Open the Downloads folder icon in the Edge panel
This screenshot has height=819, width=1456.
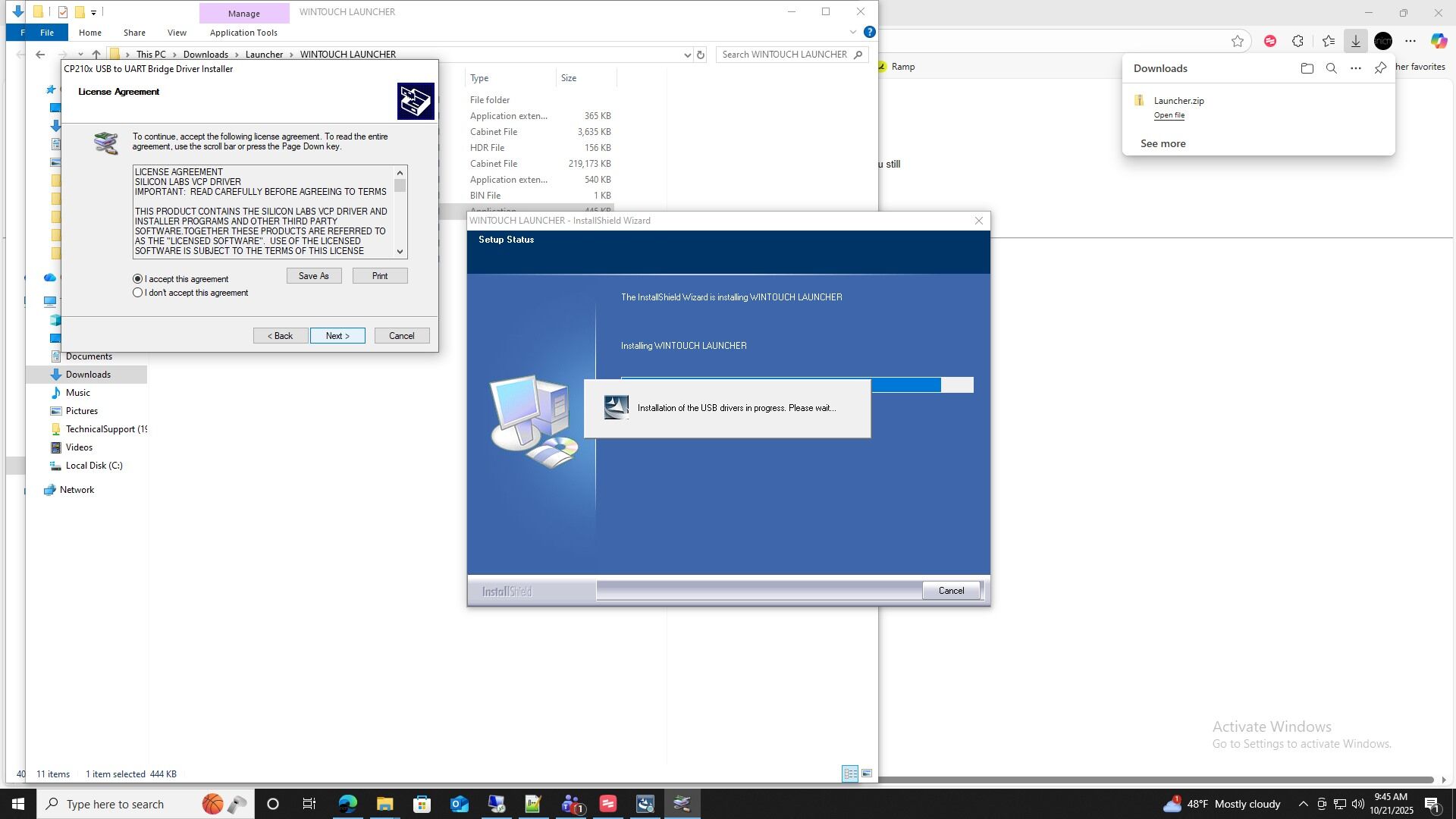pos(1307,68)
